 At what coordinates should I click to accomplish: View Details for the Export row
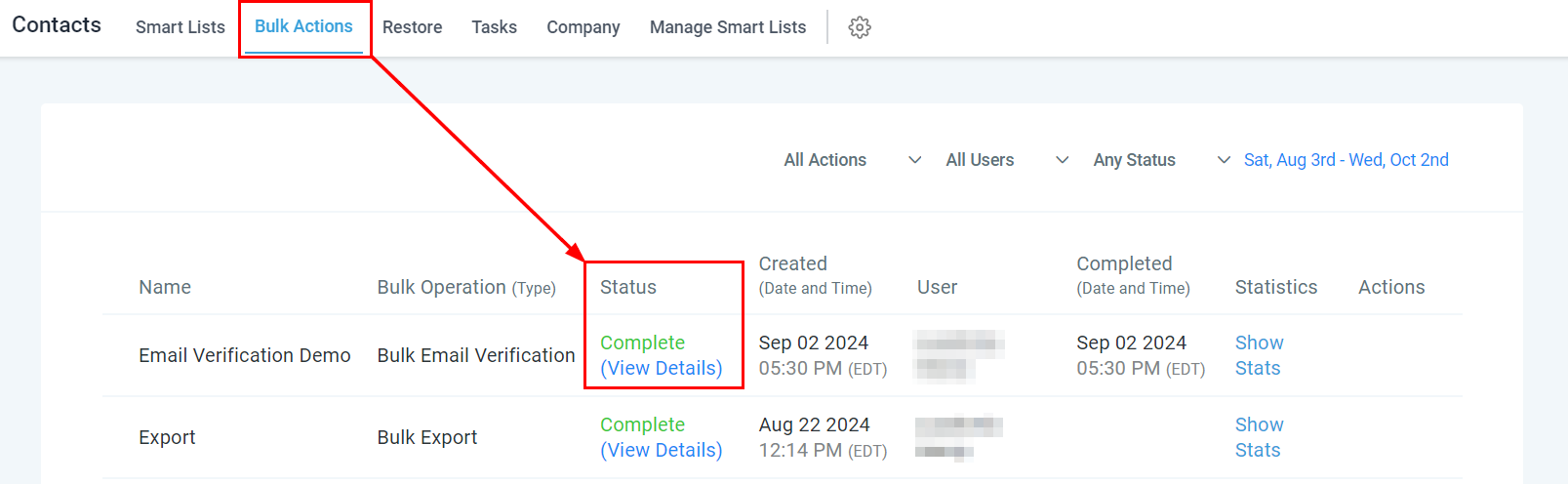click(662, 450)
